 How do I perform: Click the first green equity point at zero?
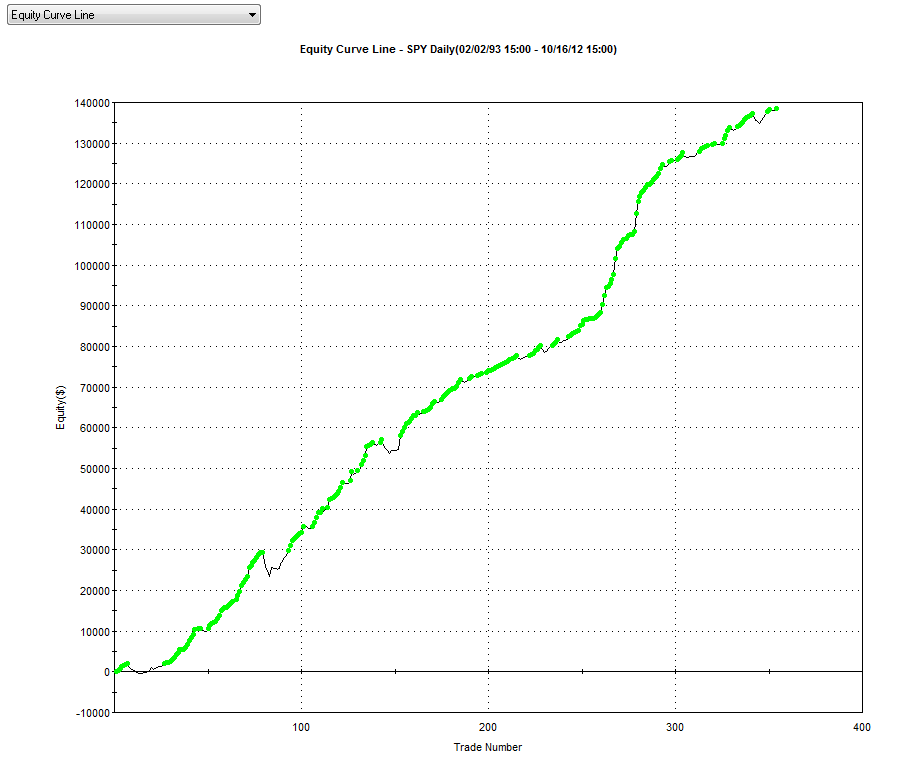117,671
